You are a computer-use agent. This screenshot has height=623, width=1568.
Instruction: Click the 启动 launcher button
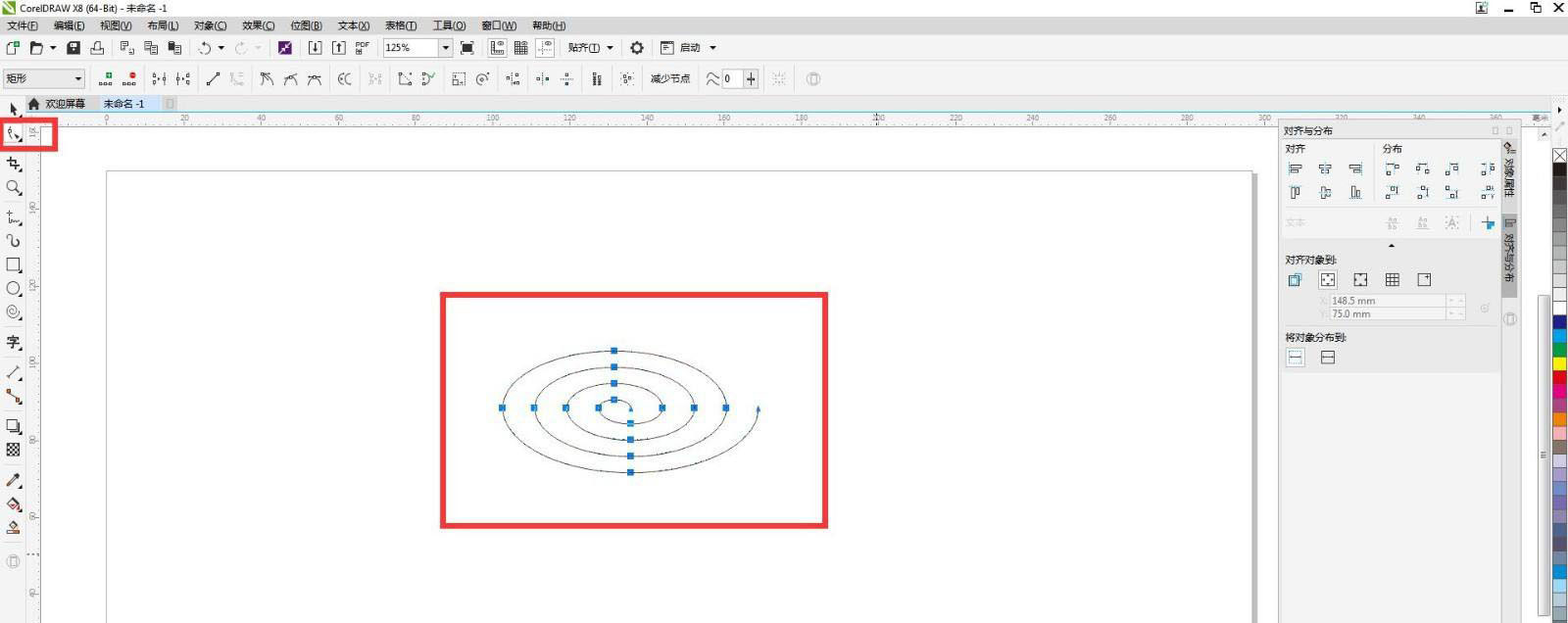[x=690, y=48]
